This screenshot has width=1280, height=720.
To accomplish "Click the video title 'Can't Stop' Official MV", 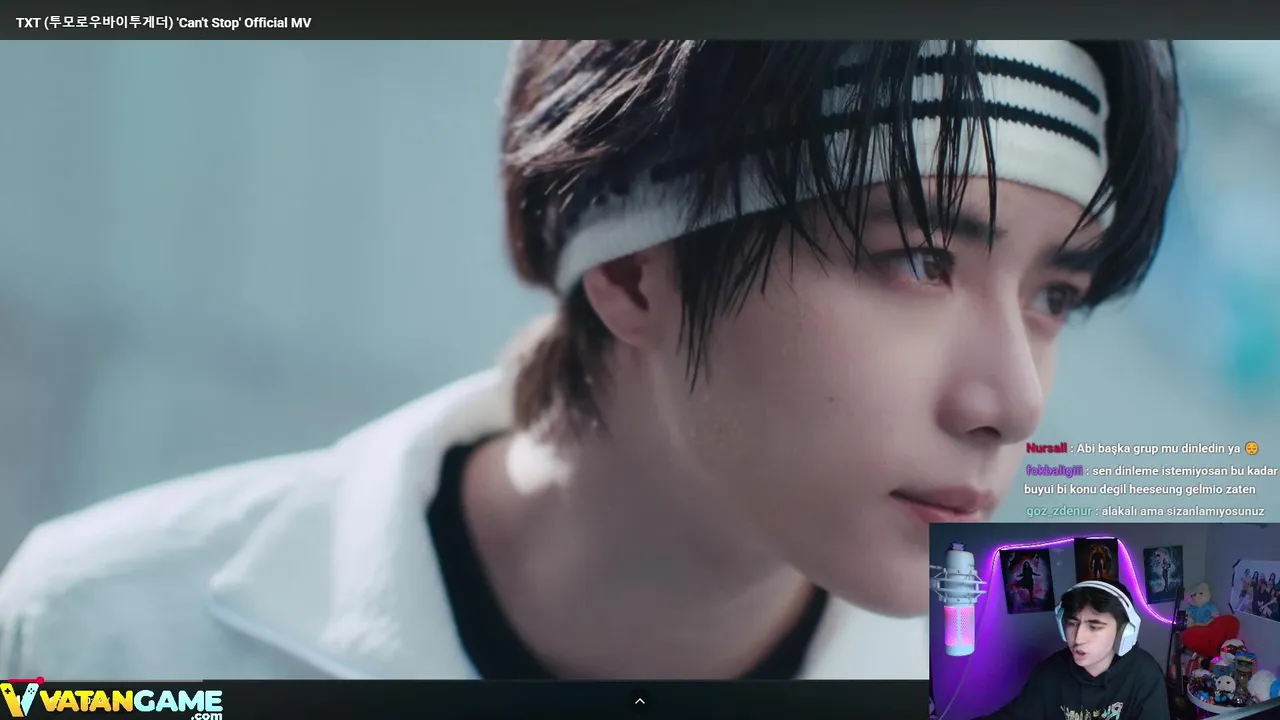I will [x=163, y=22].
